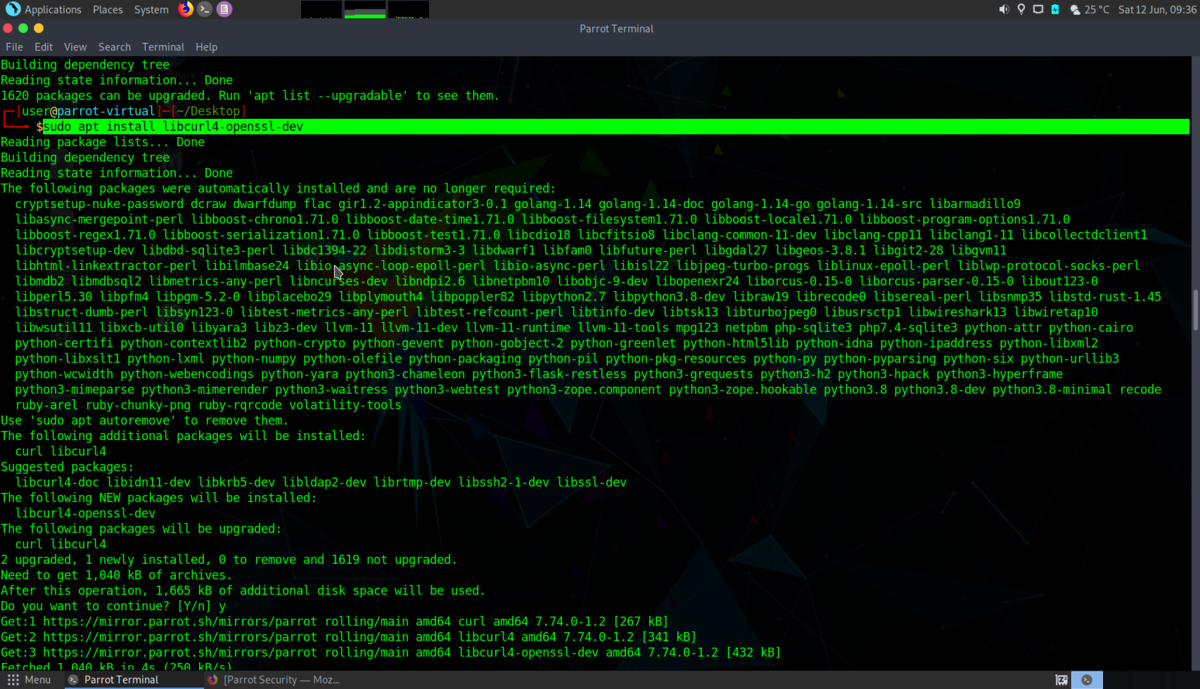Click the Parrot Terminal window title bar text
Viewport: 1200px width, 689px height.
pos(616,28)
